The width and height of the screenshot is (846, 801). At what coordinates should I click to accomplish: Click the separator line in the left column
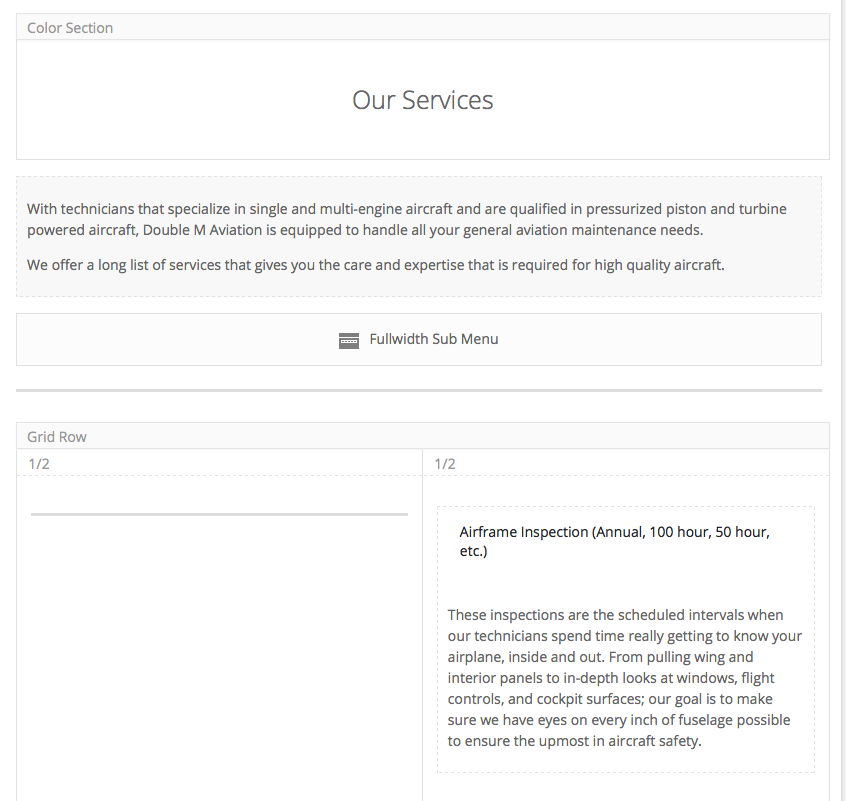click(x=219, y=515)
